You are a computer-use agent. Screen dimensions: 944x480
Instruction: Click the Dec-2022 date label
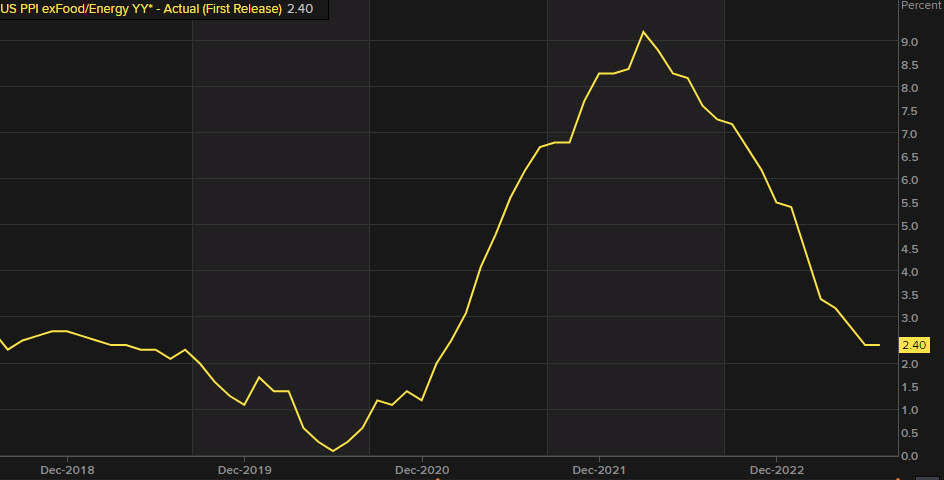(777, 470)
